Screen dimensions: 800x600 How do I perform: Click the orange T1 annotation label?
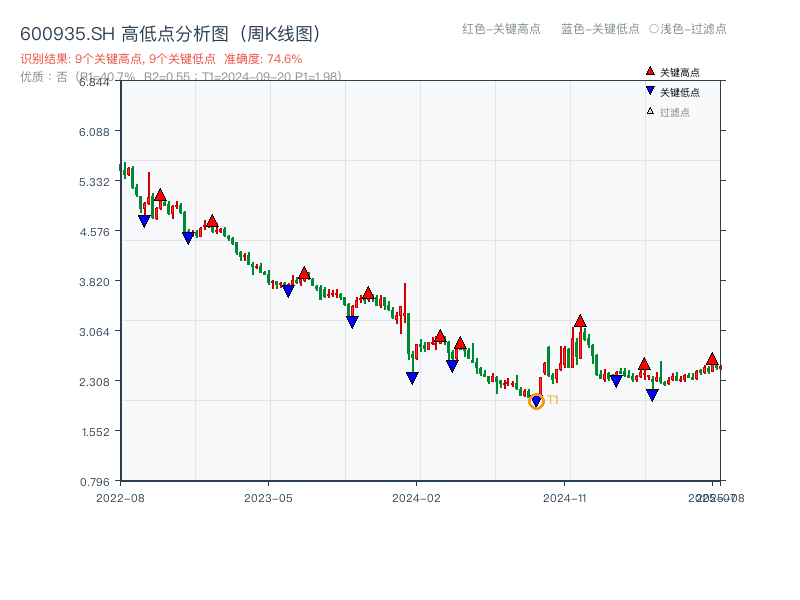553,400
